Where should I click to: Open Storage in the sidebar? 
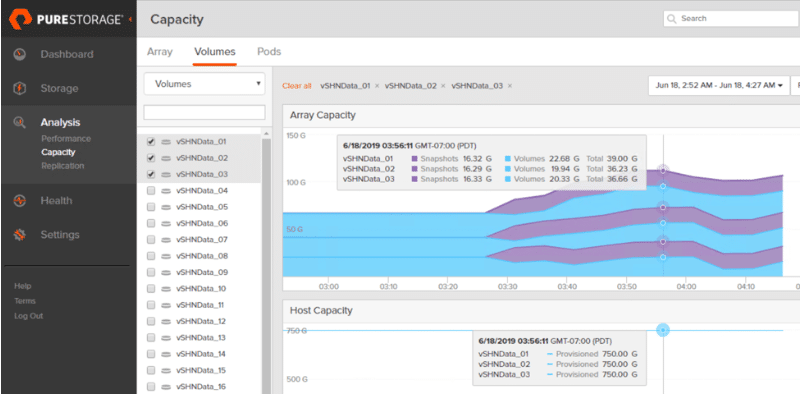tap(59, 88)
